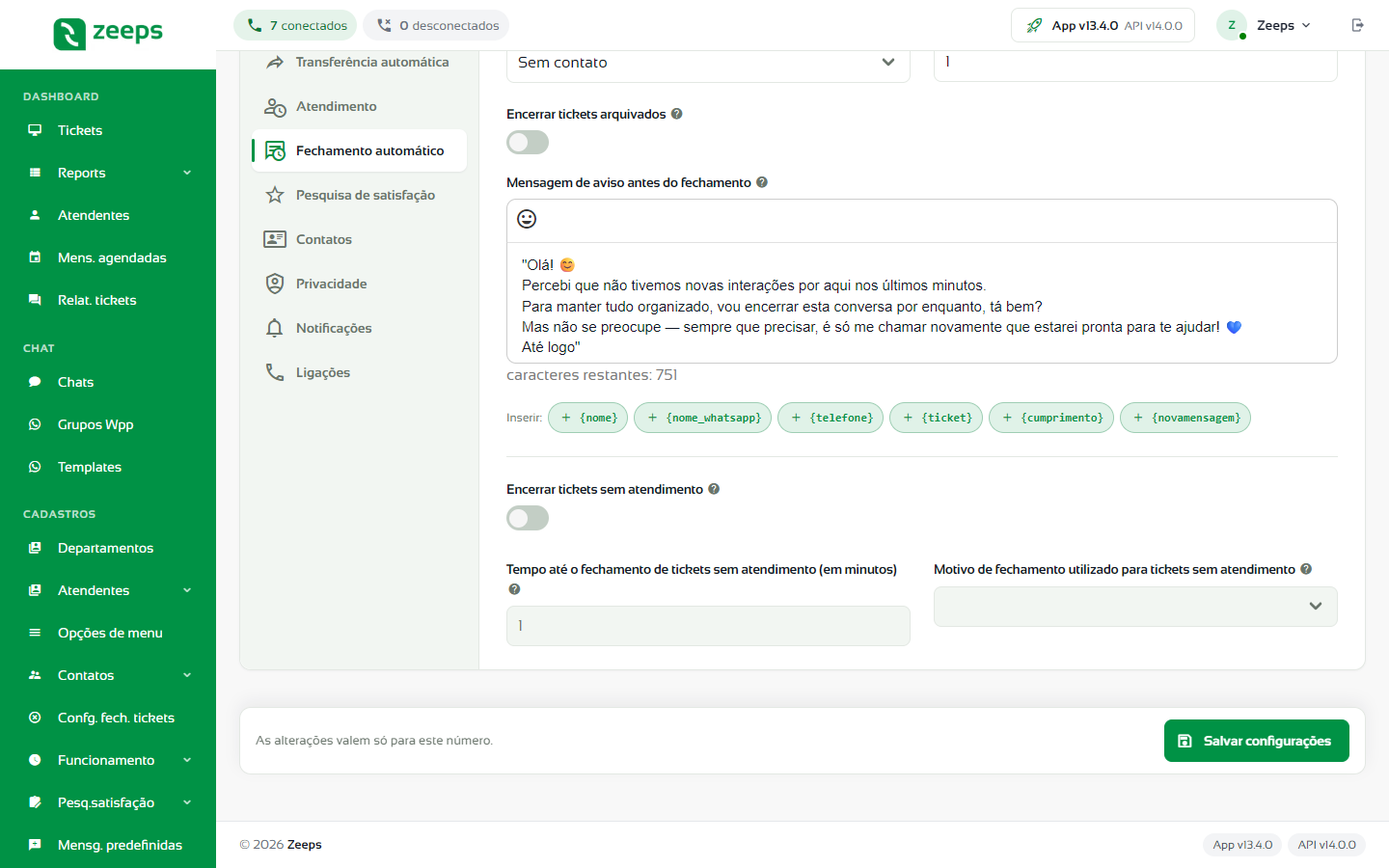Click the Reports list icon in the sidebar
This screenshot has height=868, width=1389.
35,173
